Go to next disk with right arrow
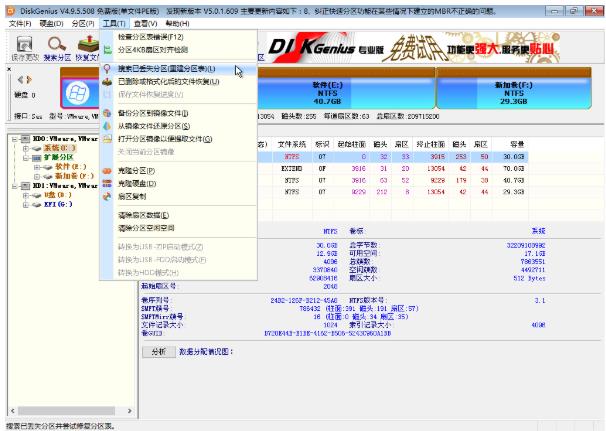606x431 pixels. coord(29,80)
